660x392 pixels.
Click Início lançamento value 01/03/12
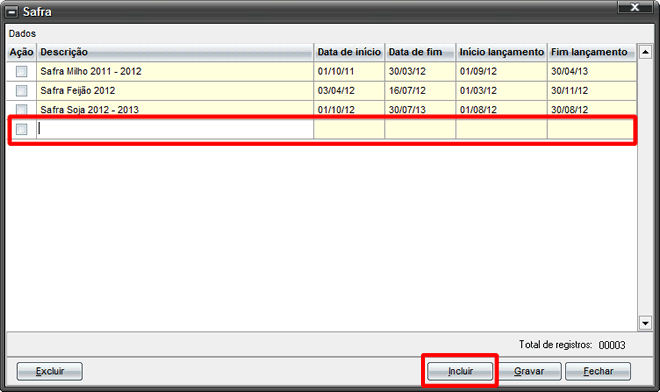click(478, 91)
